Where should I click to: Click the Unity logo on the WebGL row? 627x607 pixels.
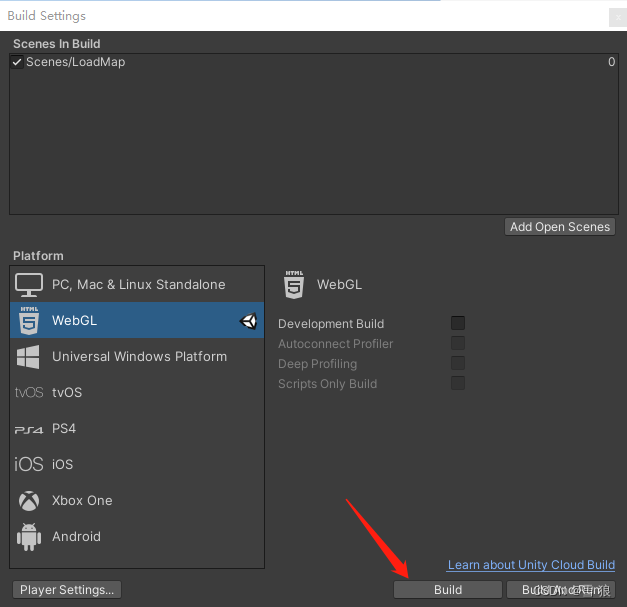tap(248, 321)
